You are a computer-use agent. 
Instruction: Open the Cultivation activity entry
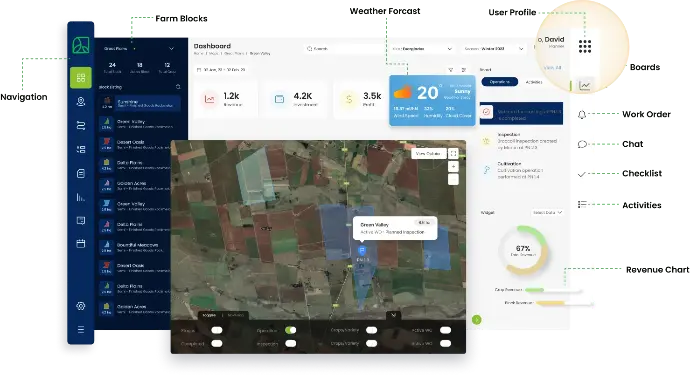tap(521, 170)
